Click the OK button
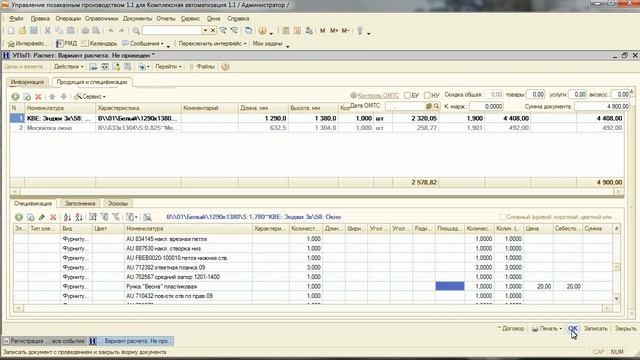The height and width of the screenshot is (360, 640). tap(573, 329)
